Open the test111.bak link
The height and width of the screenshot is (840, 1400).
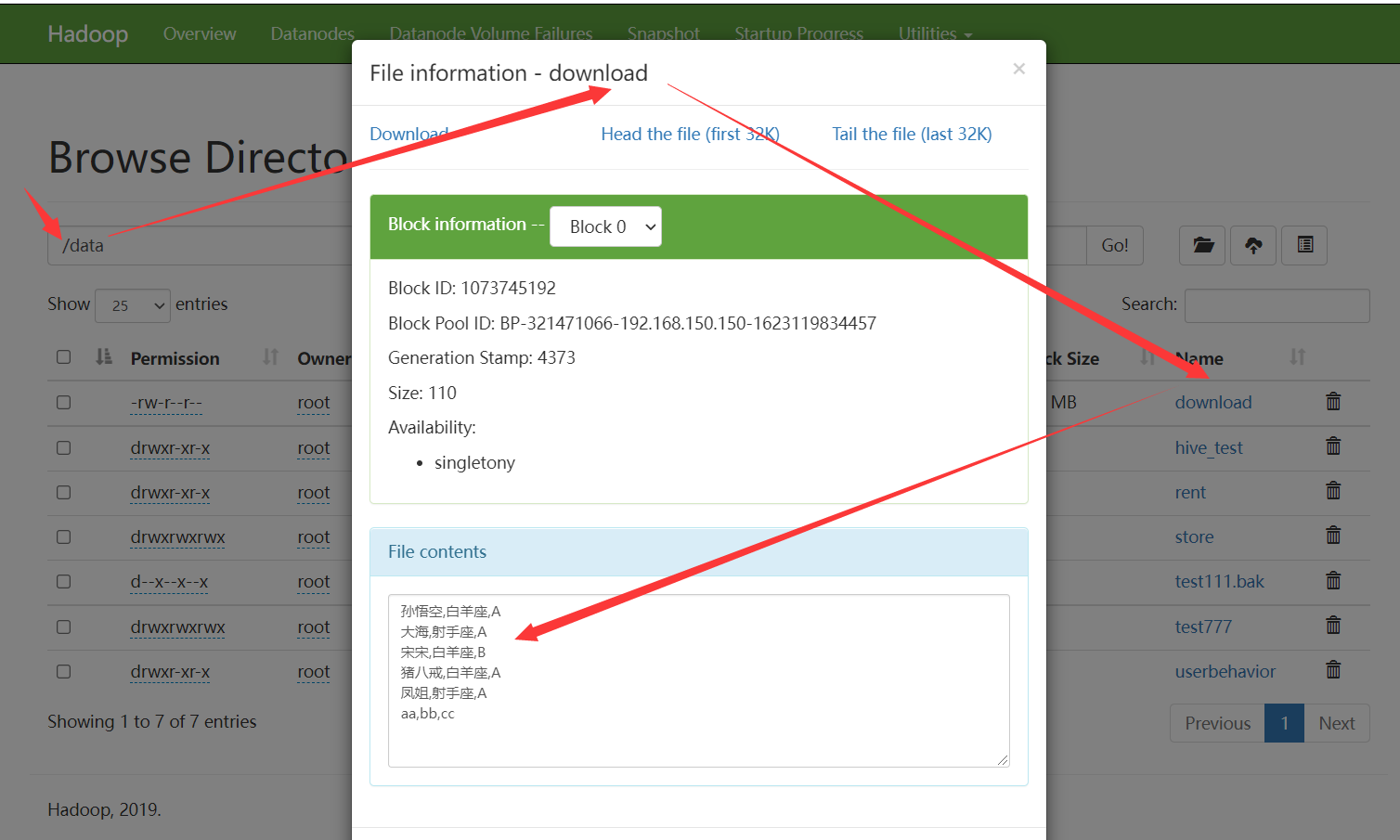[x=1219, y=581]
